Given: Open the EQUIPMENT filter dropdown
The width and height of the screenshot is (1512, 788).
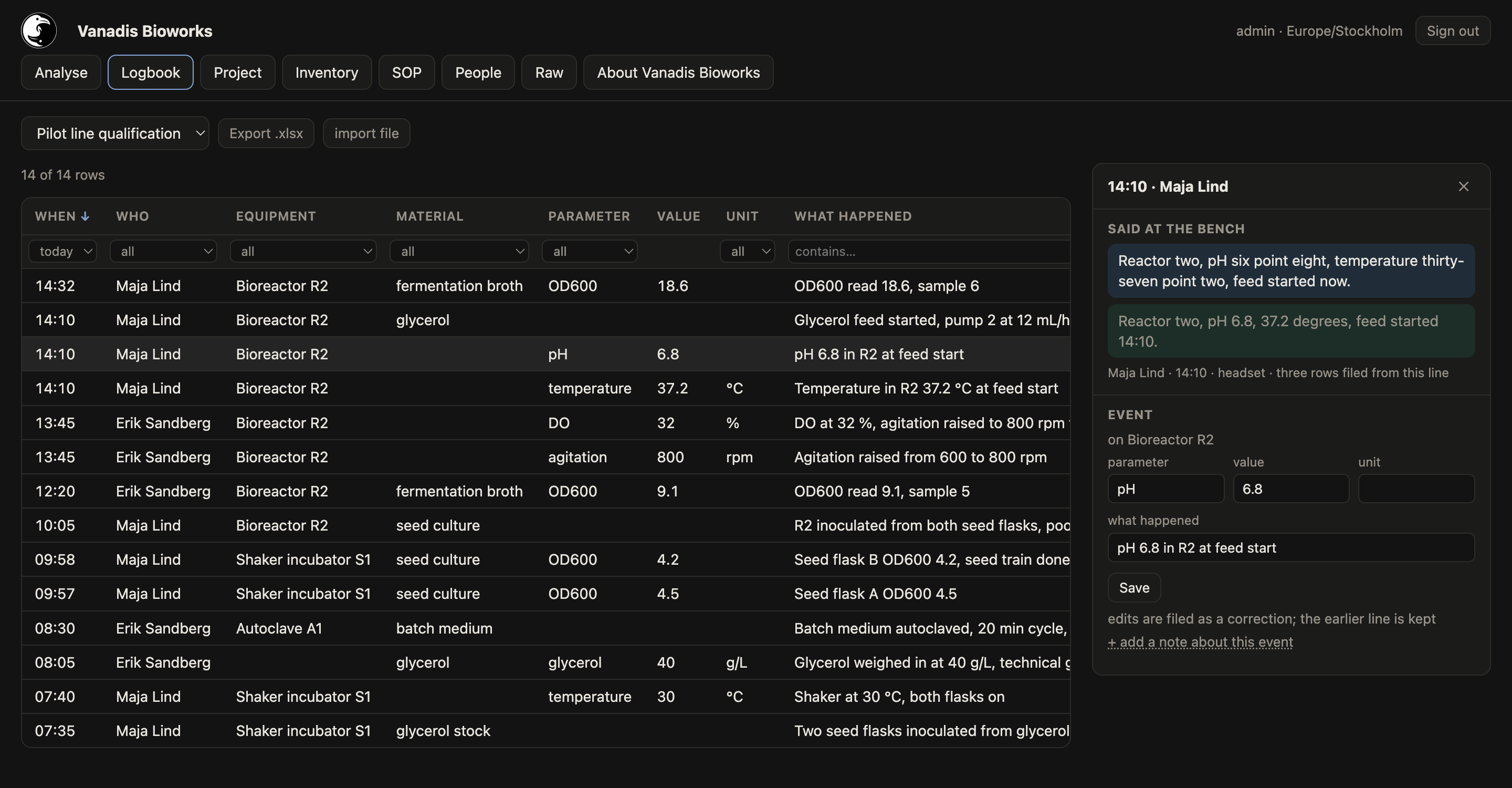Looking at the screenshot, I should pyautogui.click(x=303, y=251).
